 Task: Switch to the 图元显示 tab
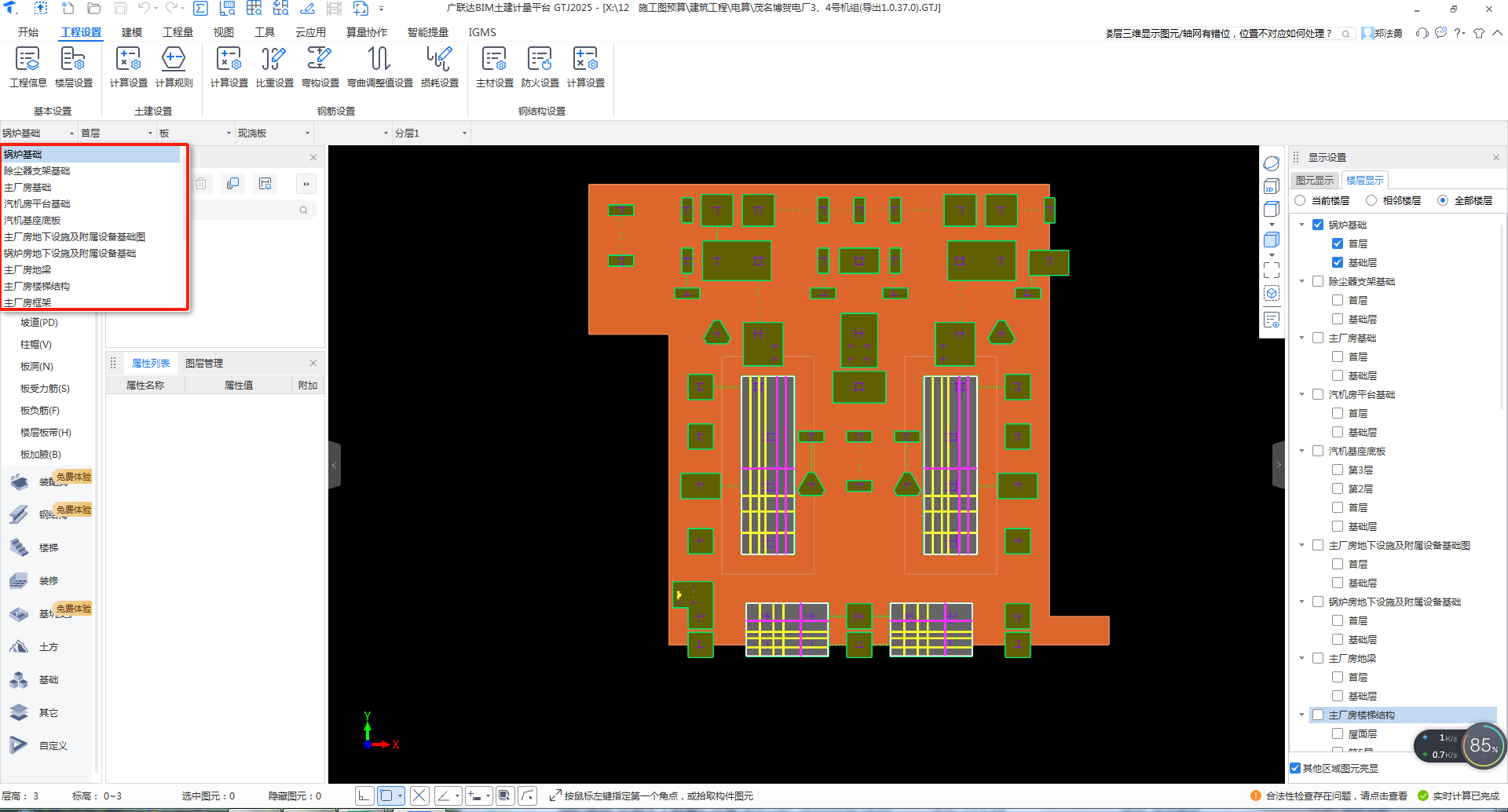[1315, 180]
